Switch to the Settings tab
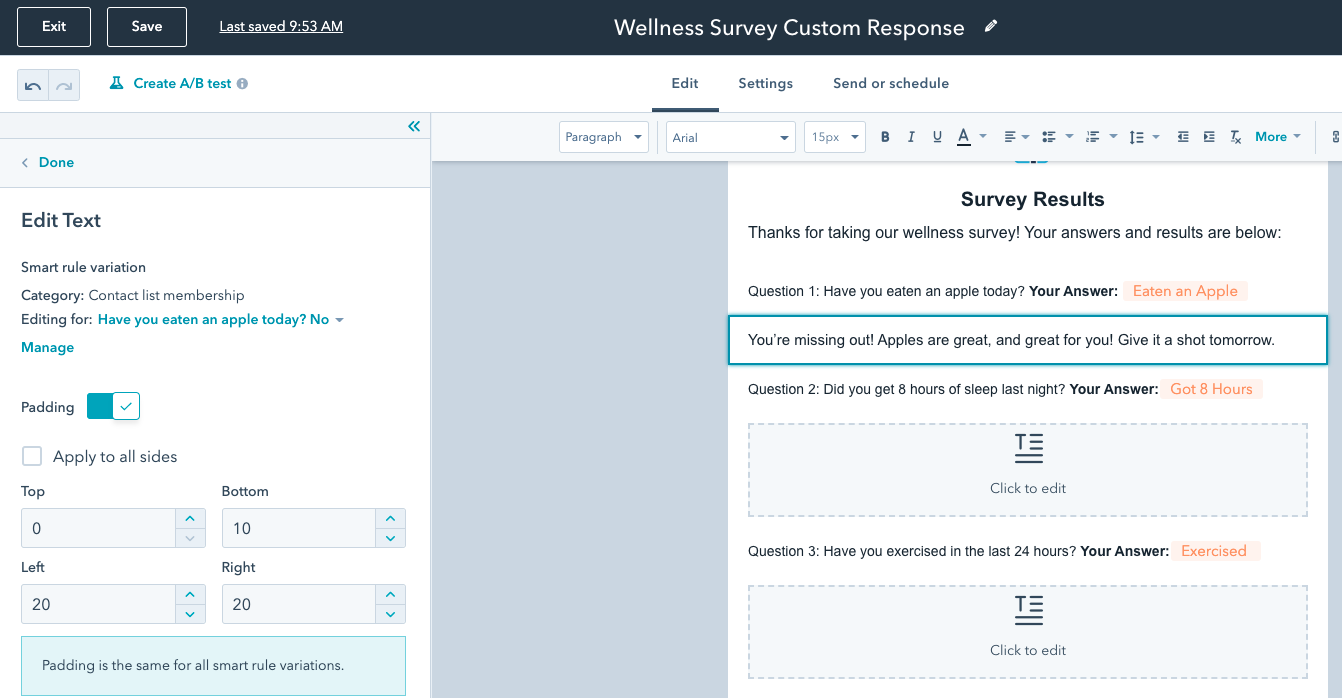The image size is (1342, 698). [x=766, y=84]
